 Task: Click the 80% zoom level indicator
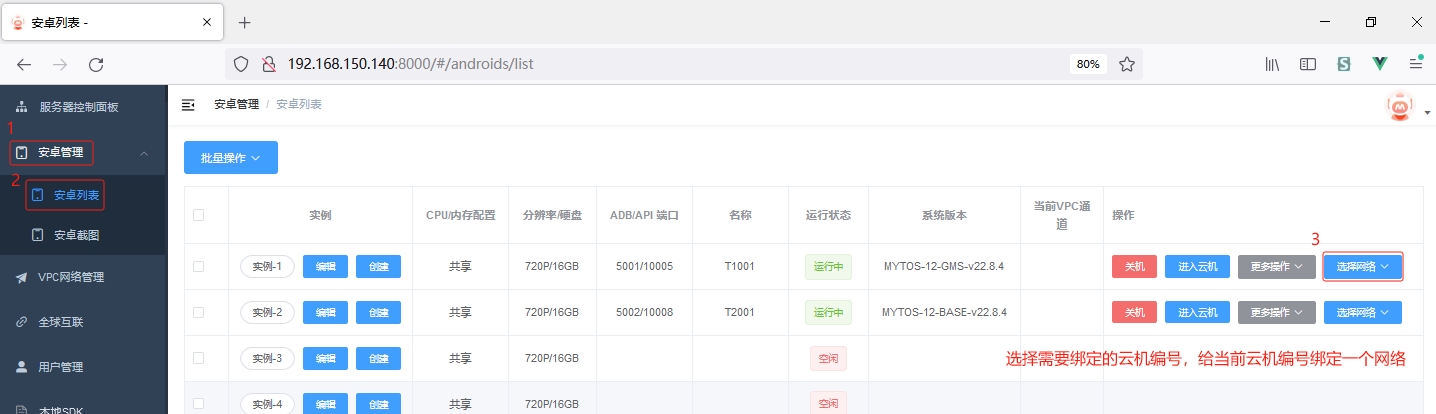click(x=1088, y=64)
